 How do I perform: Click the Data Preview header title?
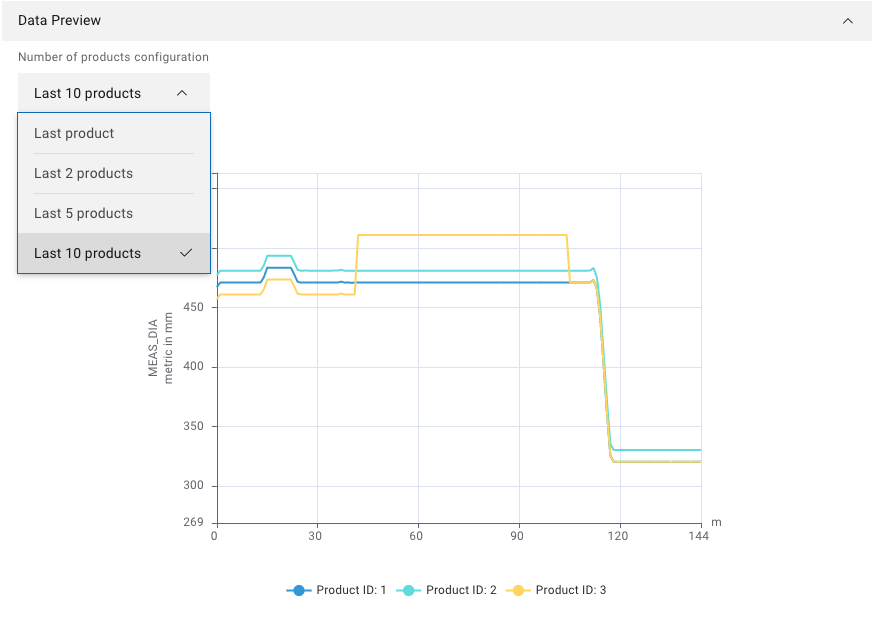coord(59,20)
